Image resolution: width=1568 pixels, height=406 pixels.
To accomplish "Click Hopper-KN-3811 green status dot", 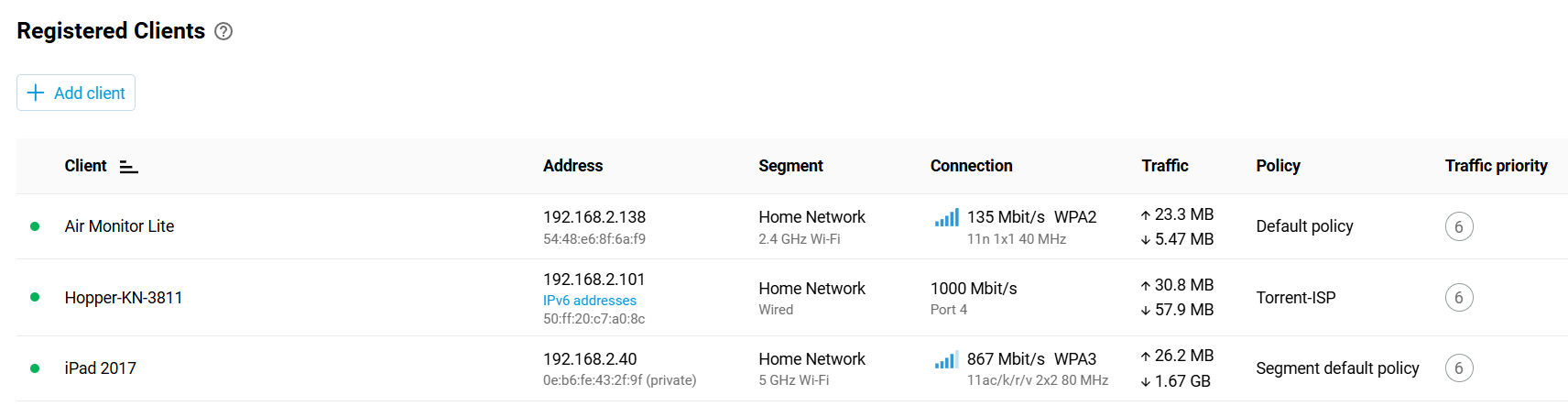I will [35, 297].
